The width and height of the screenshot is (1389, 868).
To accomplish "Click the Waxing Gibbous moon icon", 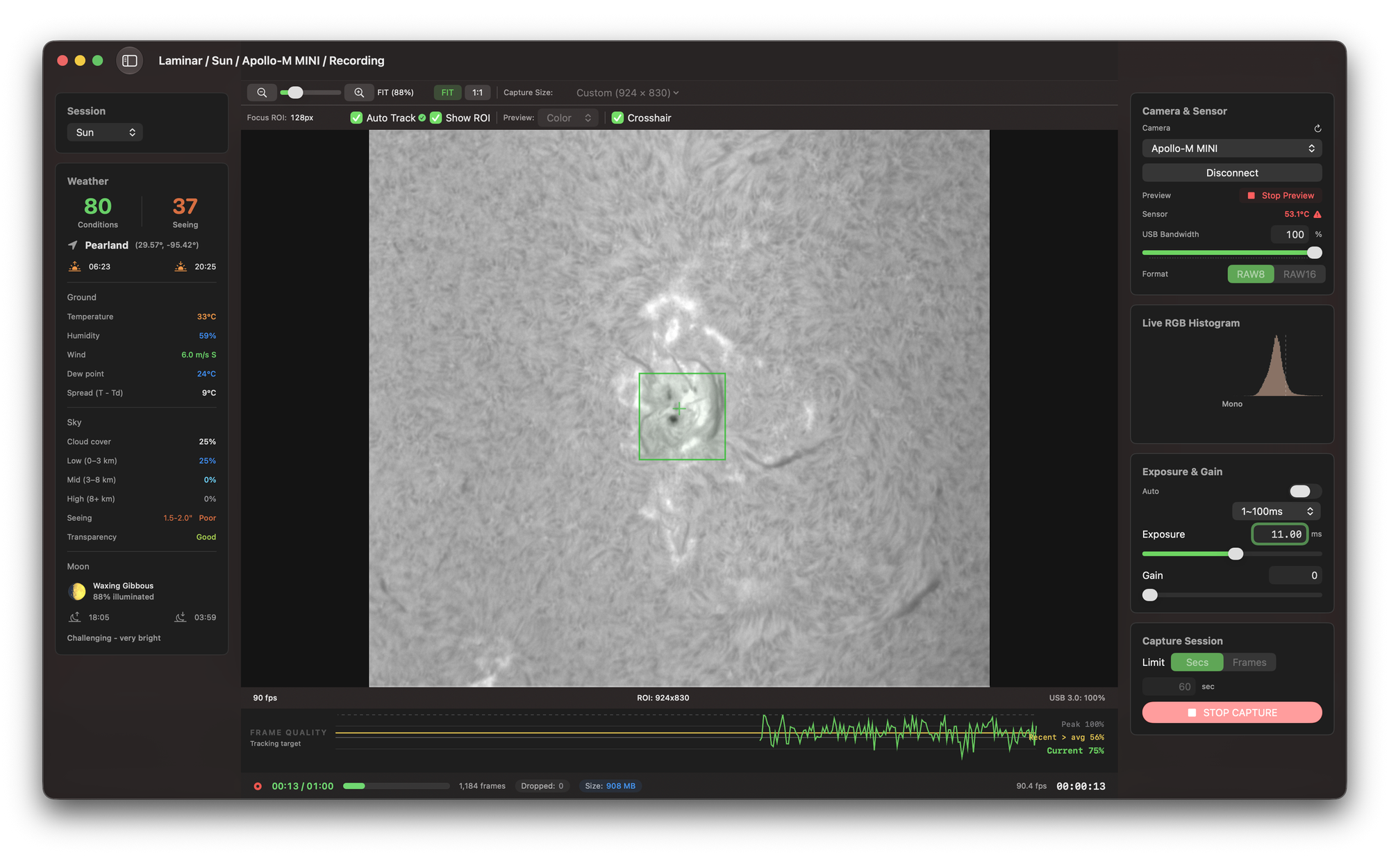I will [77, 592].
